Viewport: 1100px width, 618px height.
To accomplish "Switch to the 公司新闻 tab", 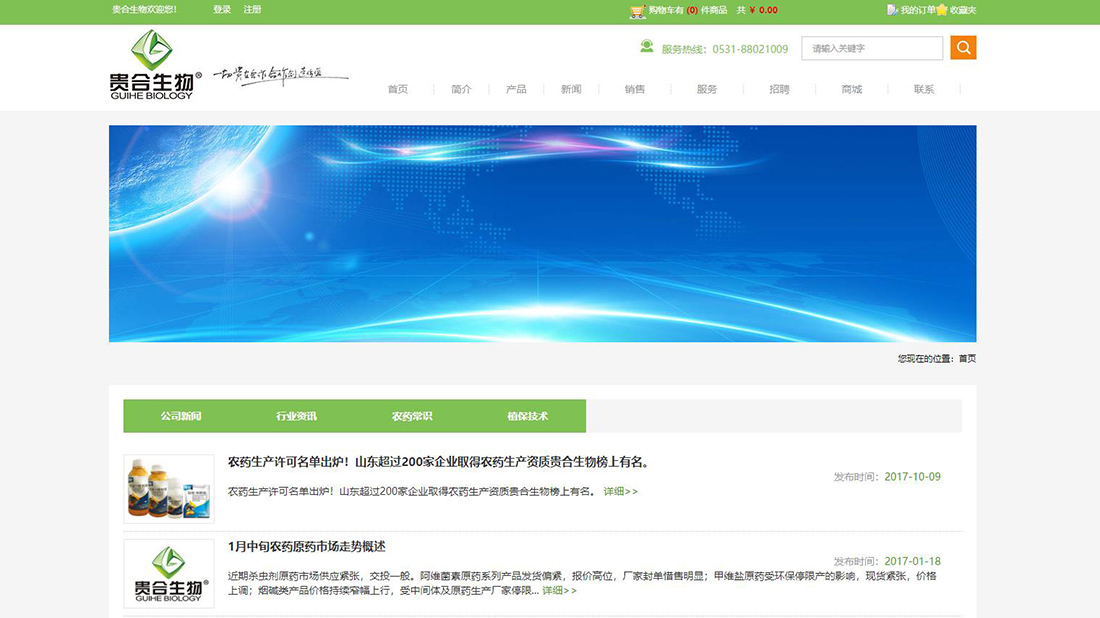I will coord(180,415).
